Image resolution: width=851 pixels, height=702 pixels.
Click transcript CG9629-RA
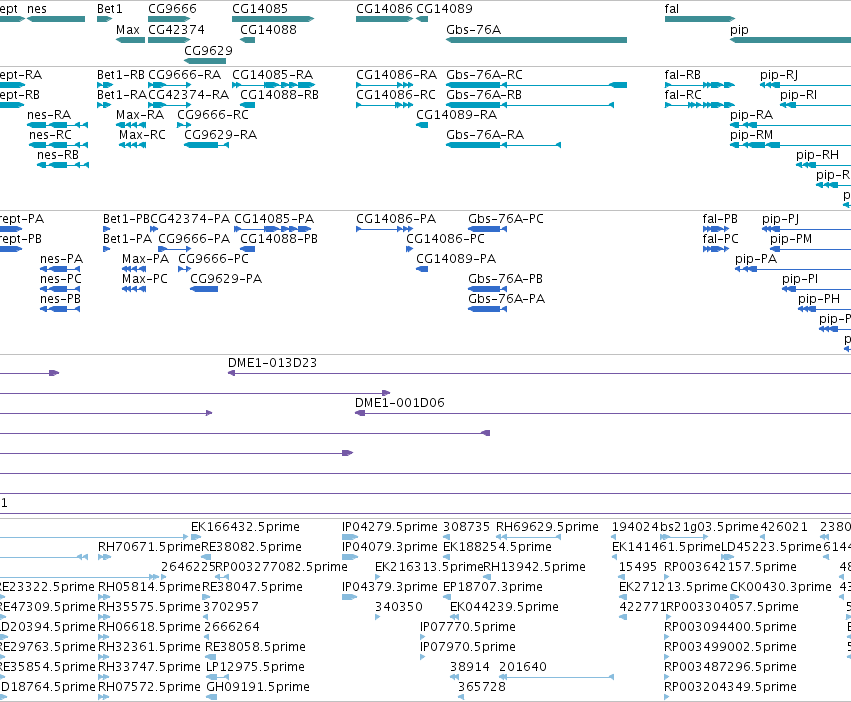[220, 135]
